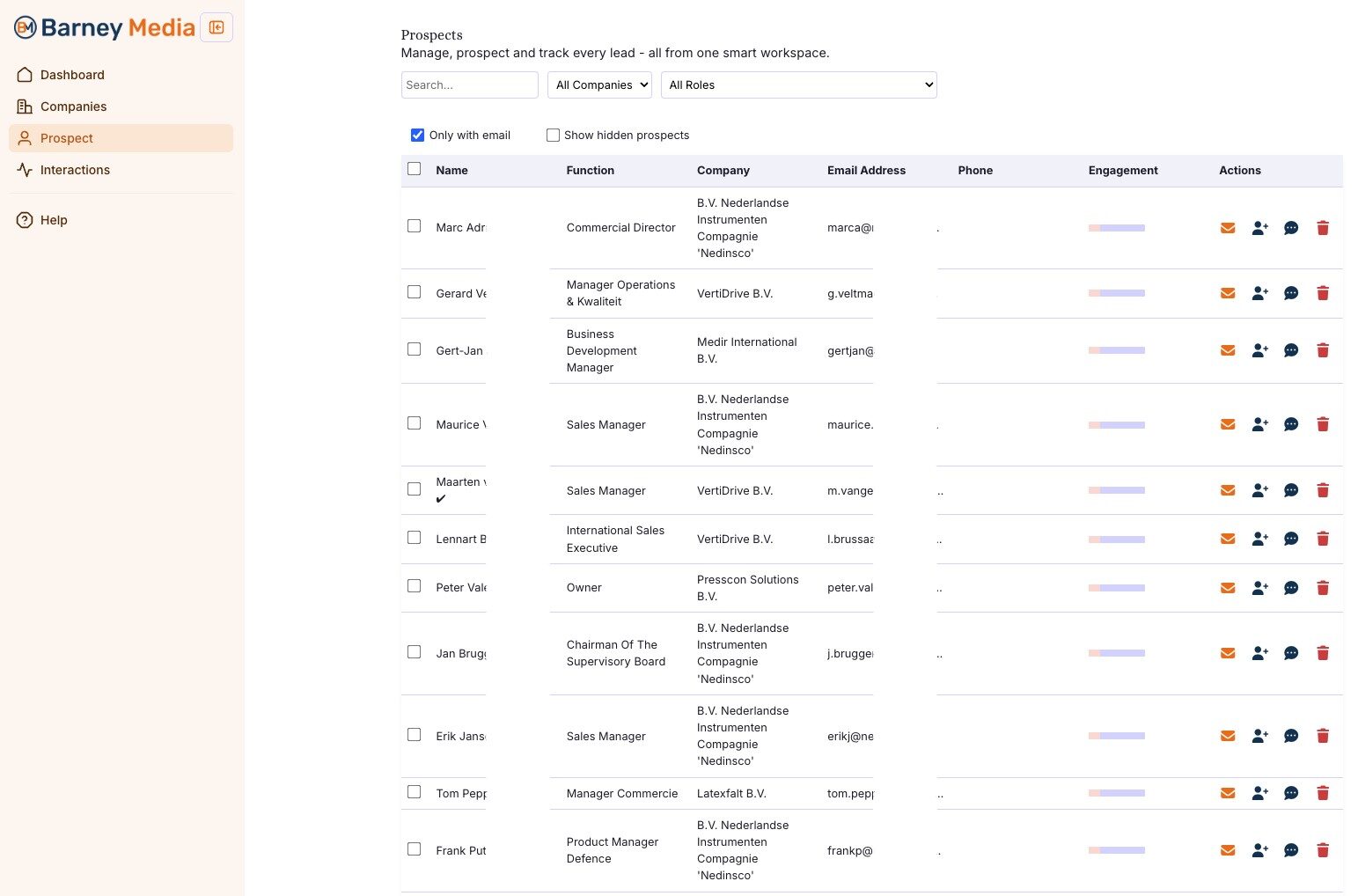This screenshot has width=1358, height=896.
Task: Delete Erik Jans row using trash icon
Action: [1322, 736]
